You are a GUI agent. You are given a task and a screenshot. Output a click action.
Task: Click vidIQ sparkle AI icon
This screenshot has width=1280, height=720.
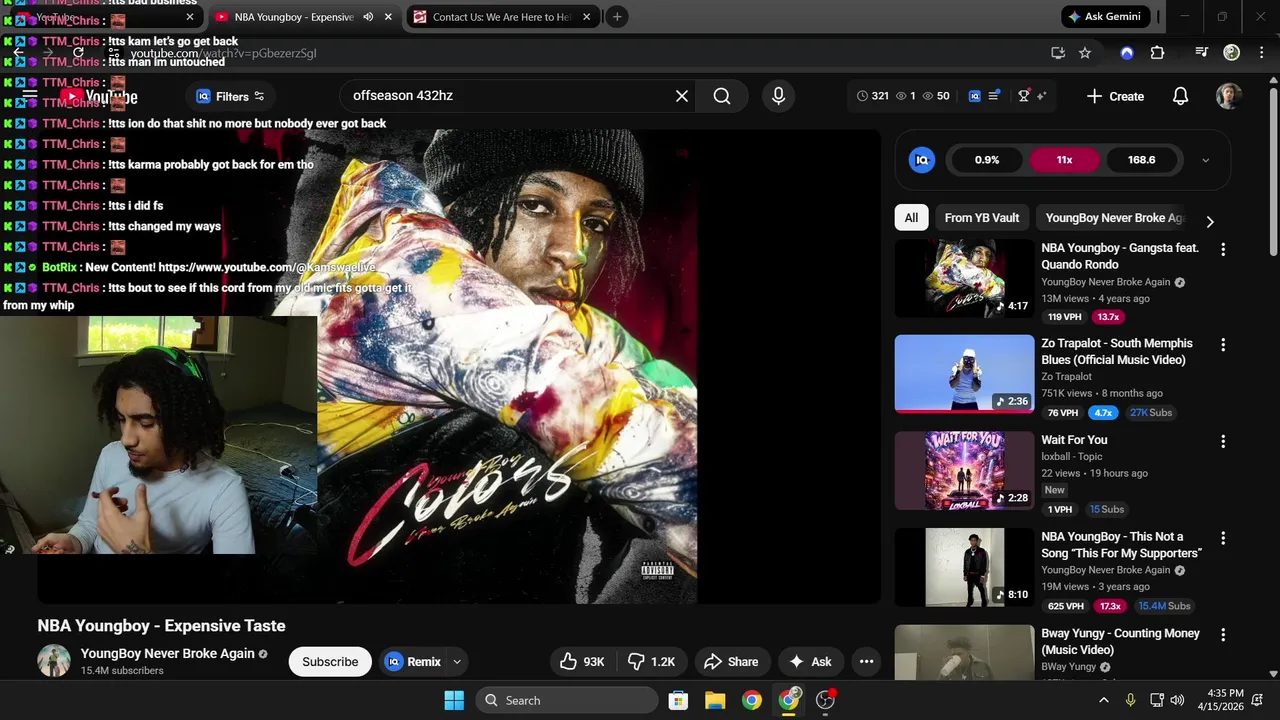click(x=1041, y=96)
